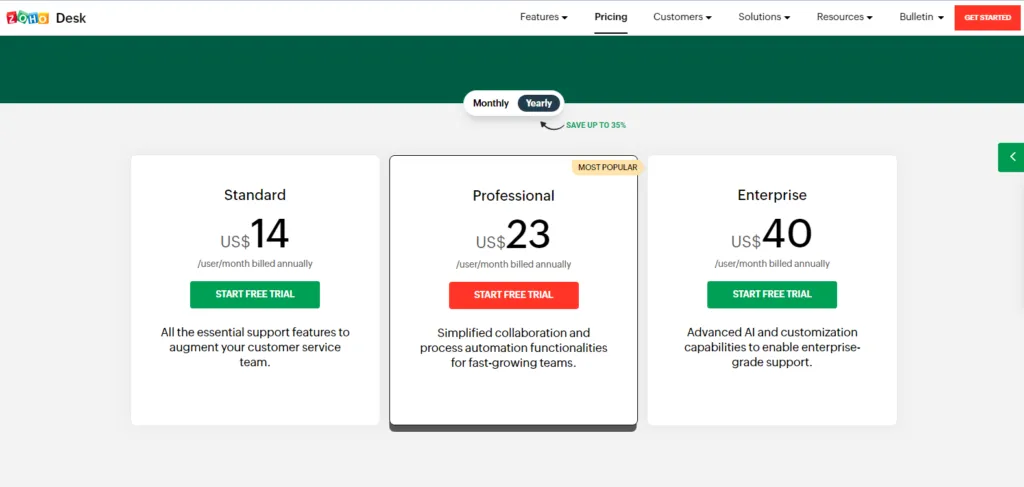Image resolution: width=1024 pixels, height=487 pixels.
Task: Click the red Get Started button
Action: tap(987, 18)
